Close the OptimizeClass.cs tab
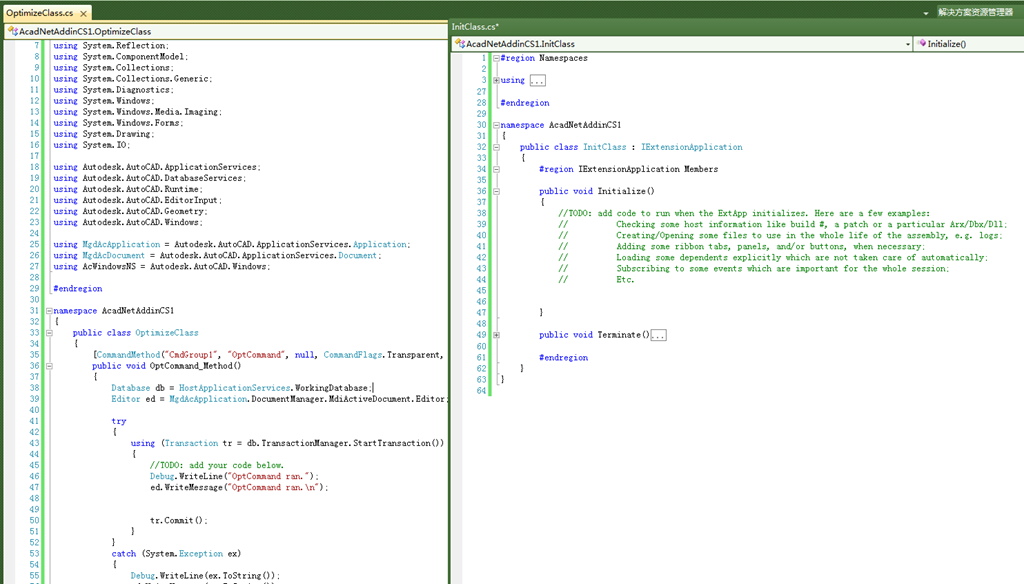 (83, 13)
